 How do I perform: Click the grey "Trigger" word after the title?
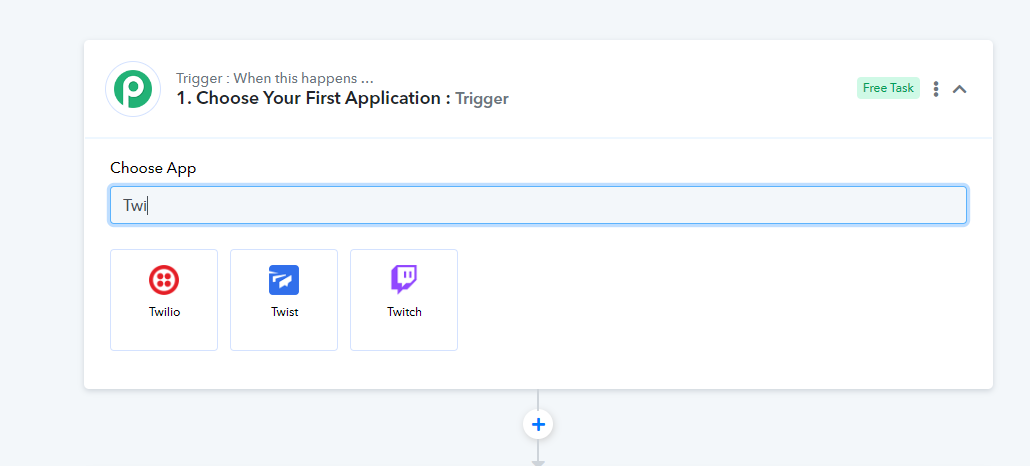pos(481,99)
